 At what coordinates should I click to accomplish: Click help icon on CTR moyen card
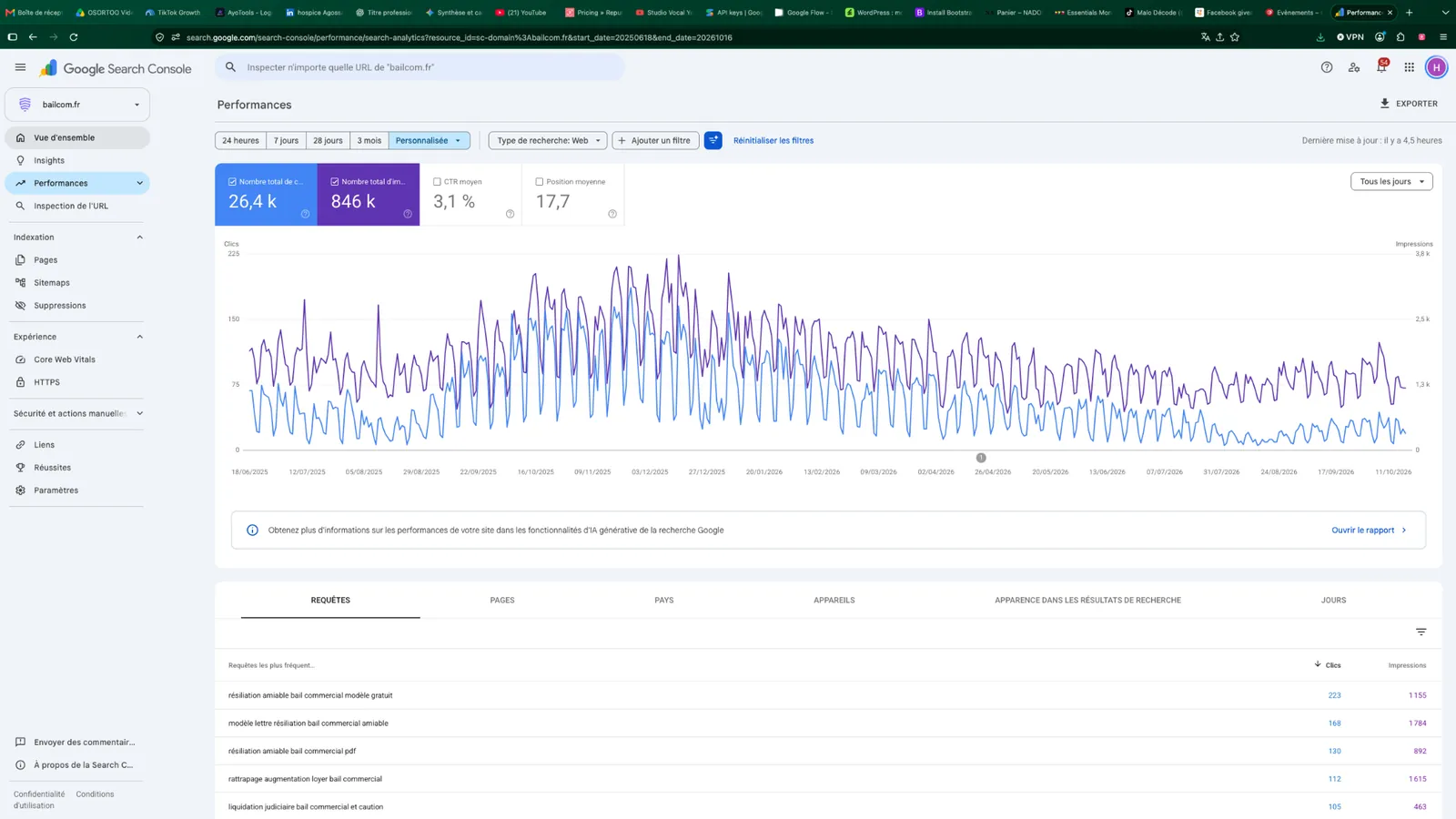(x=510, y=214)
